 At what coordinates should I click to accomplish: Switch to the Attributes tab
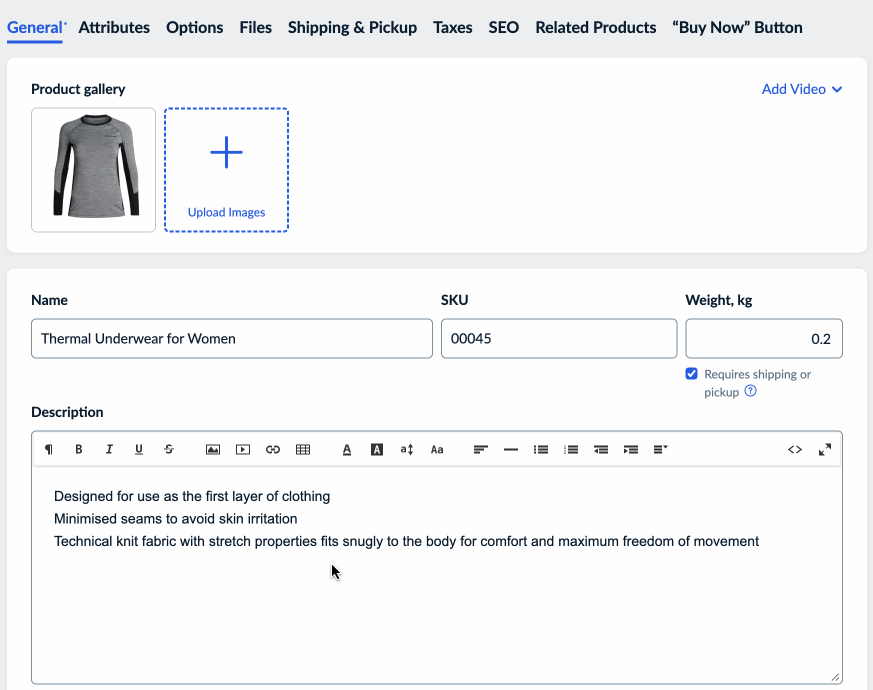pyautogui.click(x=114, y=27)
